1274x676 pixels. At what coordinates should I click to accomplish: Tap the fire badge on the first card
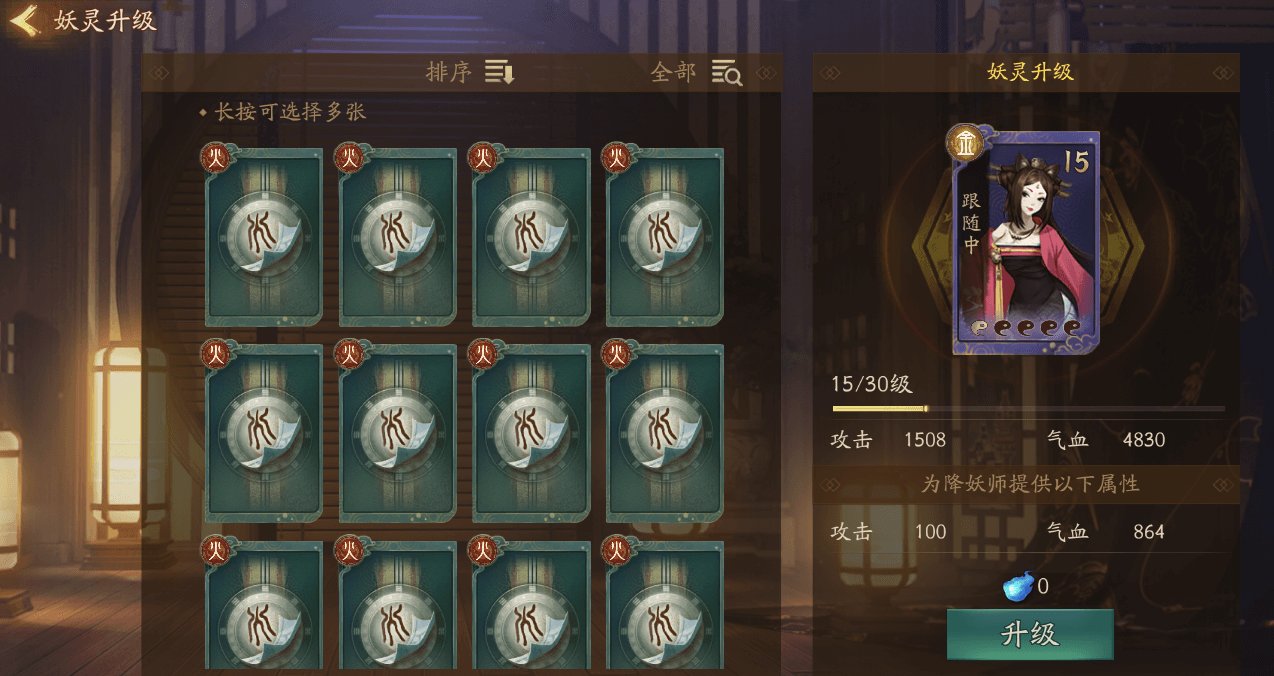click(216, 158)
